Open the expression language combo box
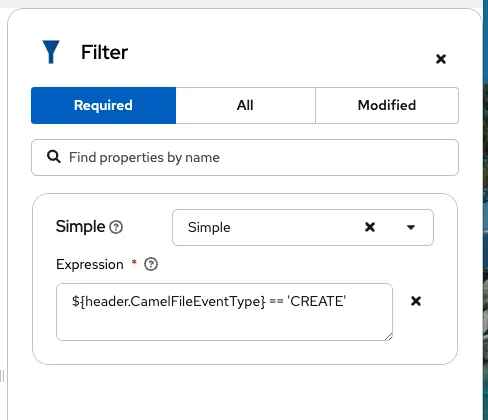 point(303,227)
